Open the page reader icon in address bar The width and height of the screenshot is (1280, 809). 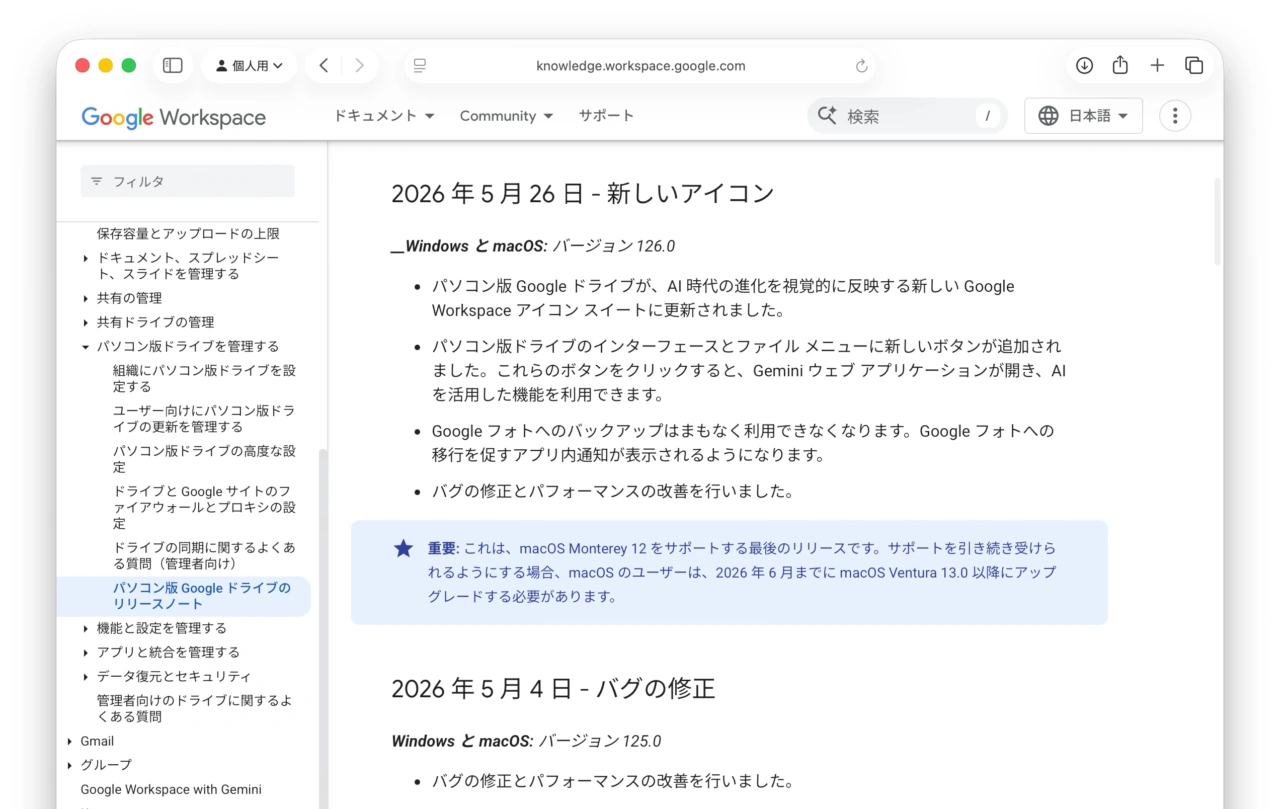420,66
